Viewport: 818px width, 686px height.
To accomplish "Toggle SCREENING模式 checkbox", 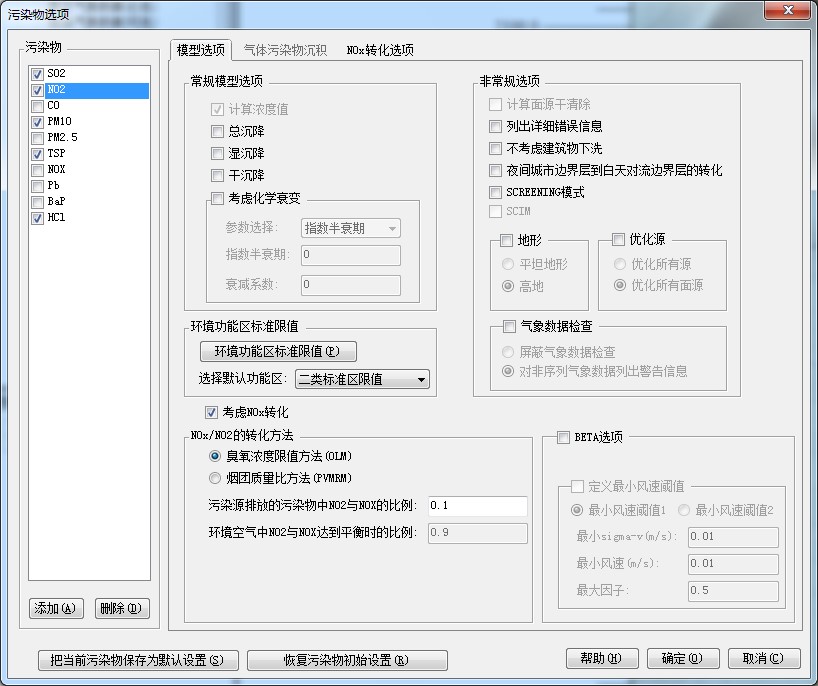I will click(496, 192).
